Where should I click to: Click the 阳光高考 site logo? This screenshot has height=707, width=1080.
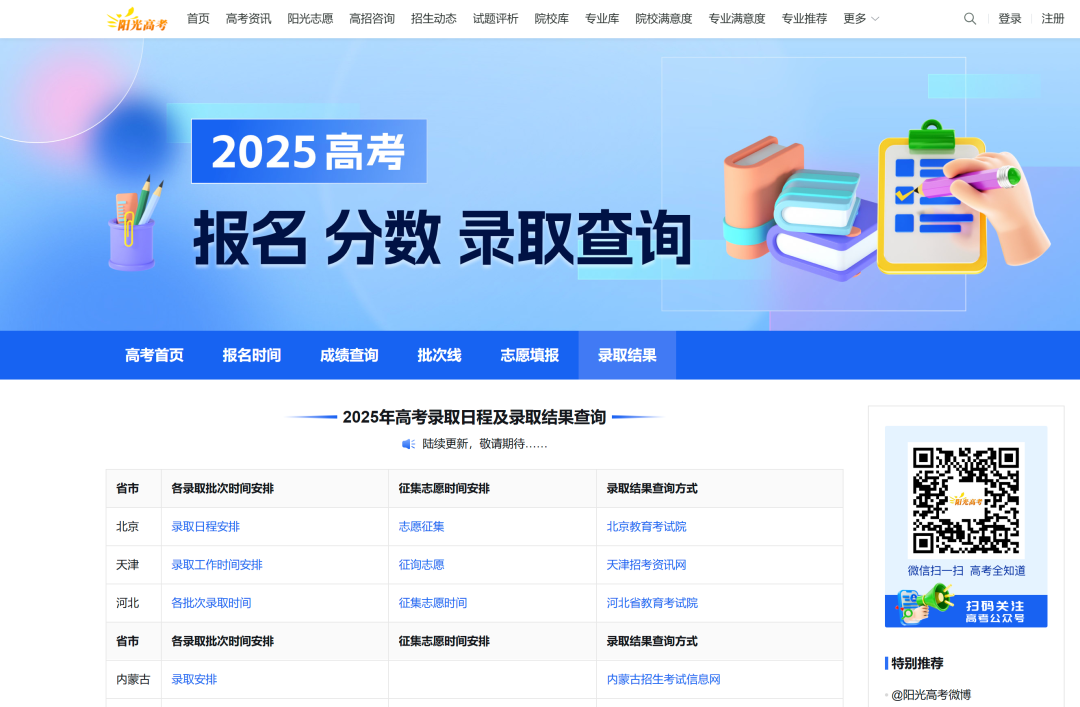pos(136,18)
